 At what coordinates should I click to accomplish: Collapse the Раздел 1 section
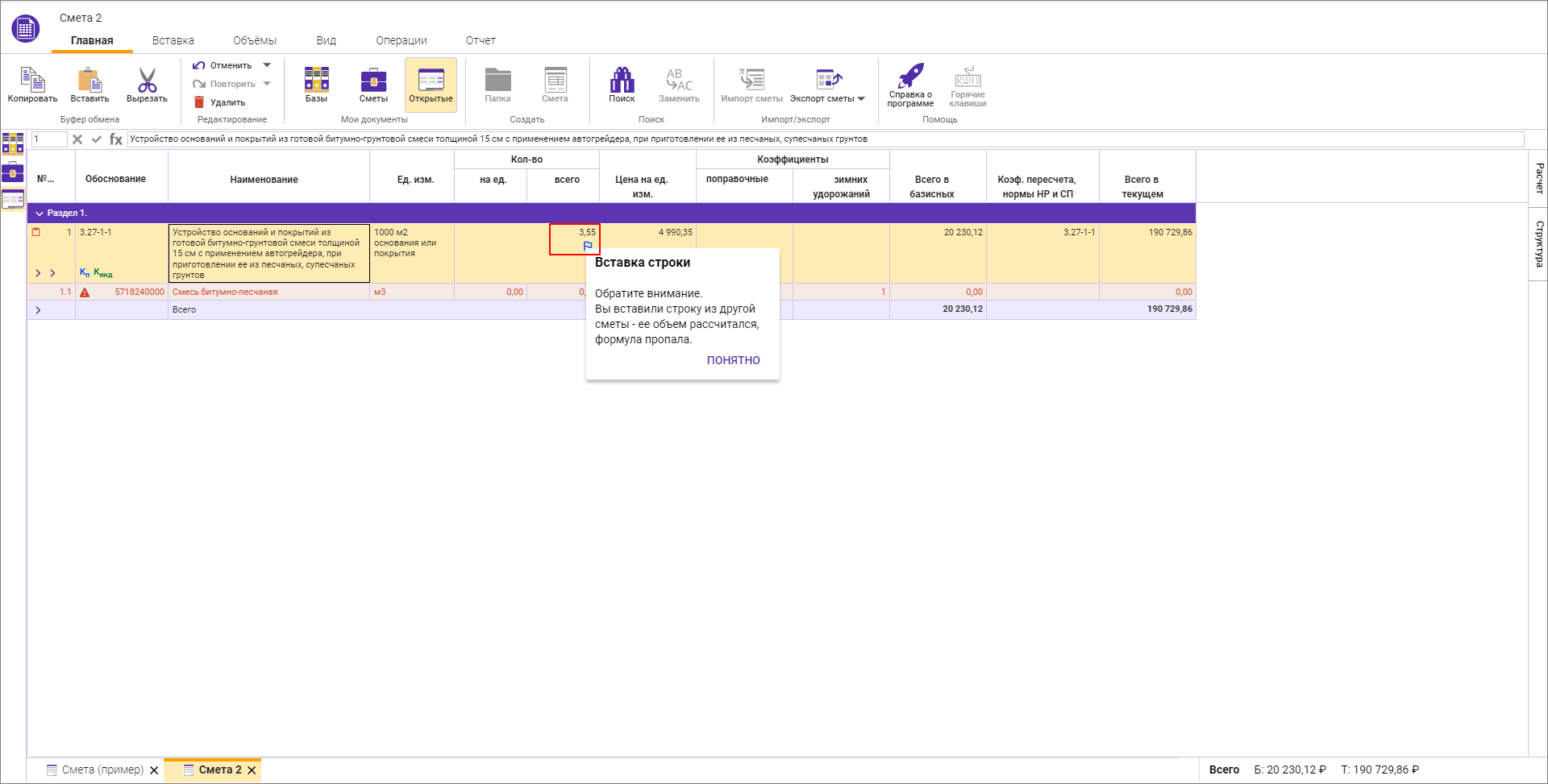tap(39, 214)
